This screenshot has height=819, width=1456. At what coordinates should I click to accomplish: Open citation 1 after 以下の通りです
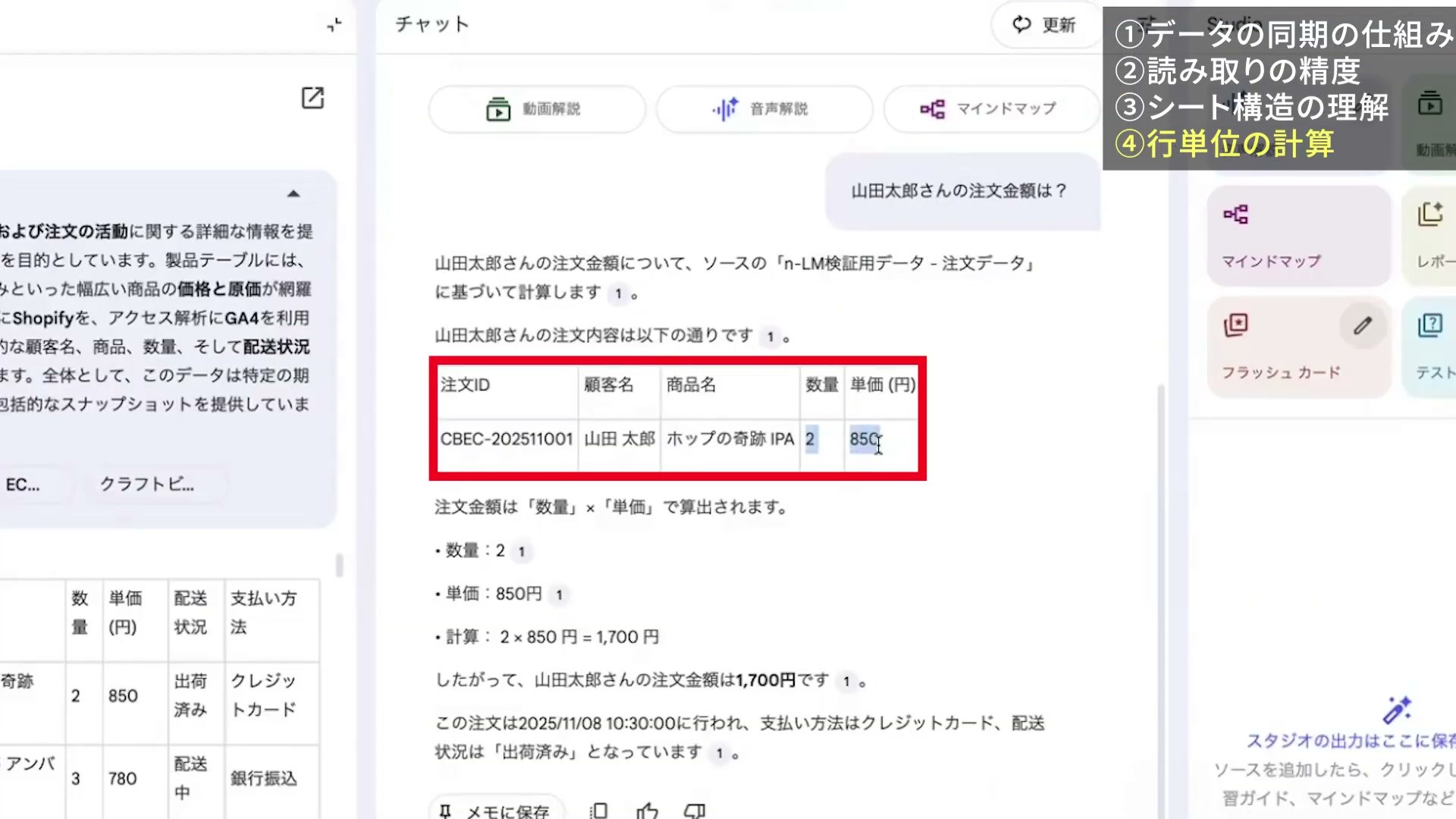click(770, 337)
